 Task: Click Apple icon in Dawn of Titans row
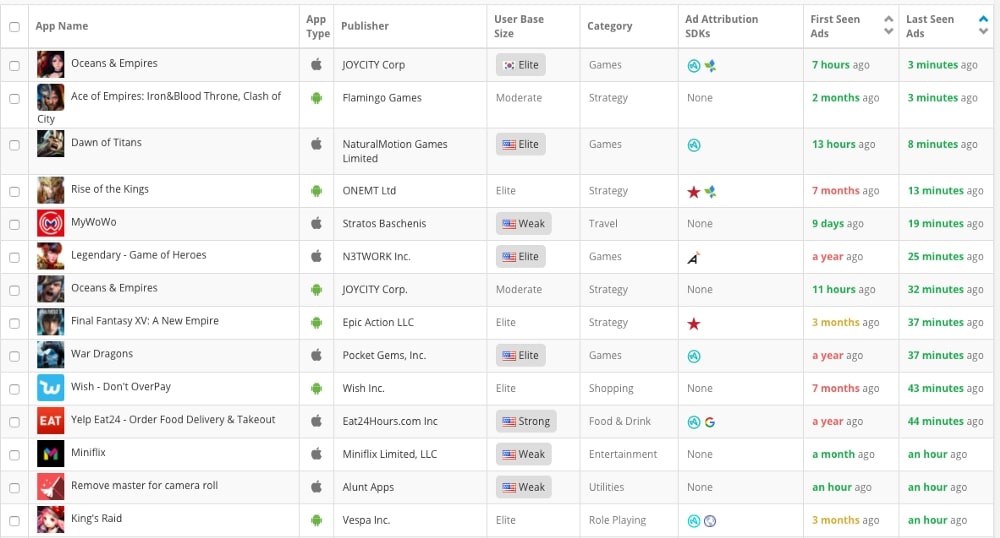click(316, 144)
